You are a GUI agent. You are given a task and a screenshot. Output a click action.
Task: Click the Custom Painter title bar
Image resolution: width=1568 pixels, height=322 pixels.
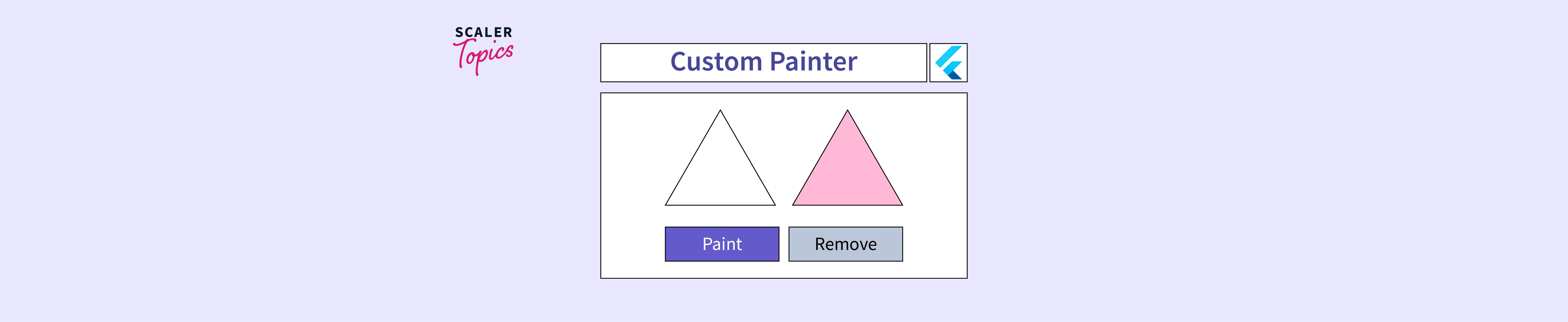click(763, 63)
